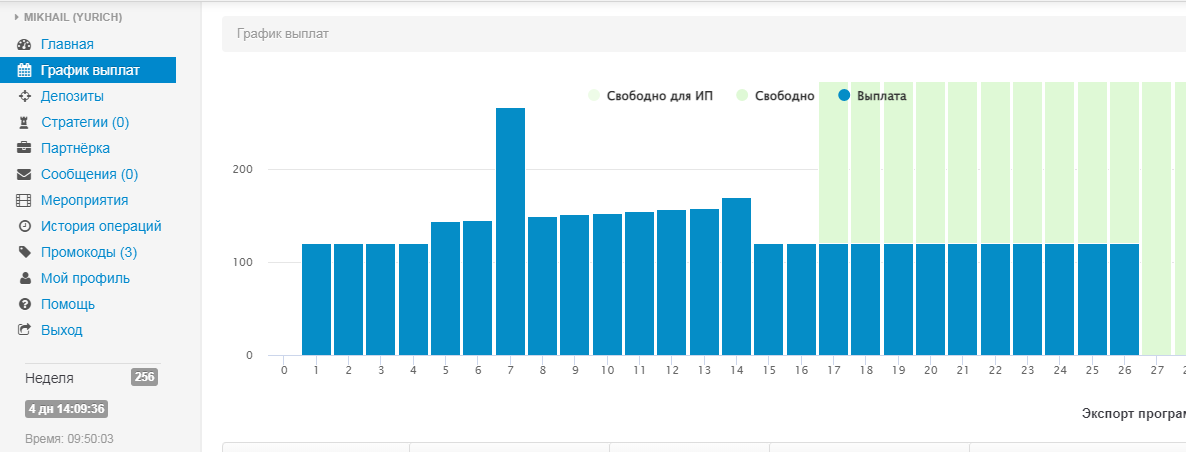Toggle Свободно для ИП legend entry

[x=651, y=96]
